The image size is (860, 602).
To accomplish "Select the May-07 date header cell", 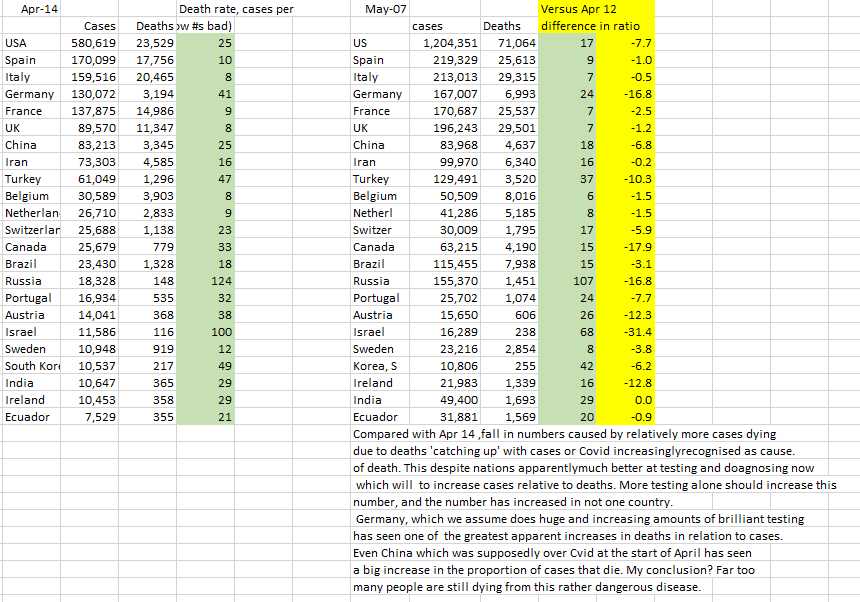I will pyautogui.click(x=386, y=9).
